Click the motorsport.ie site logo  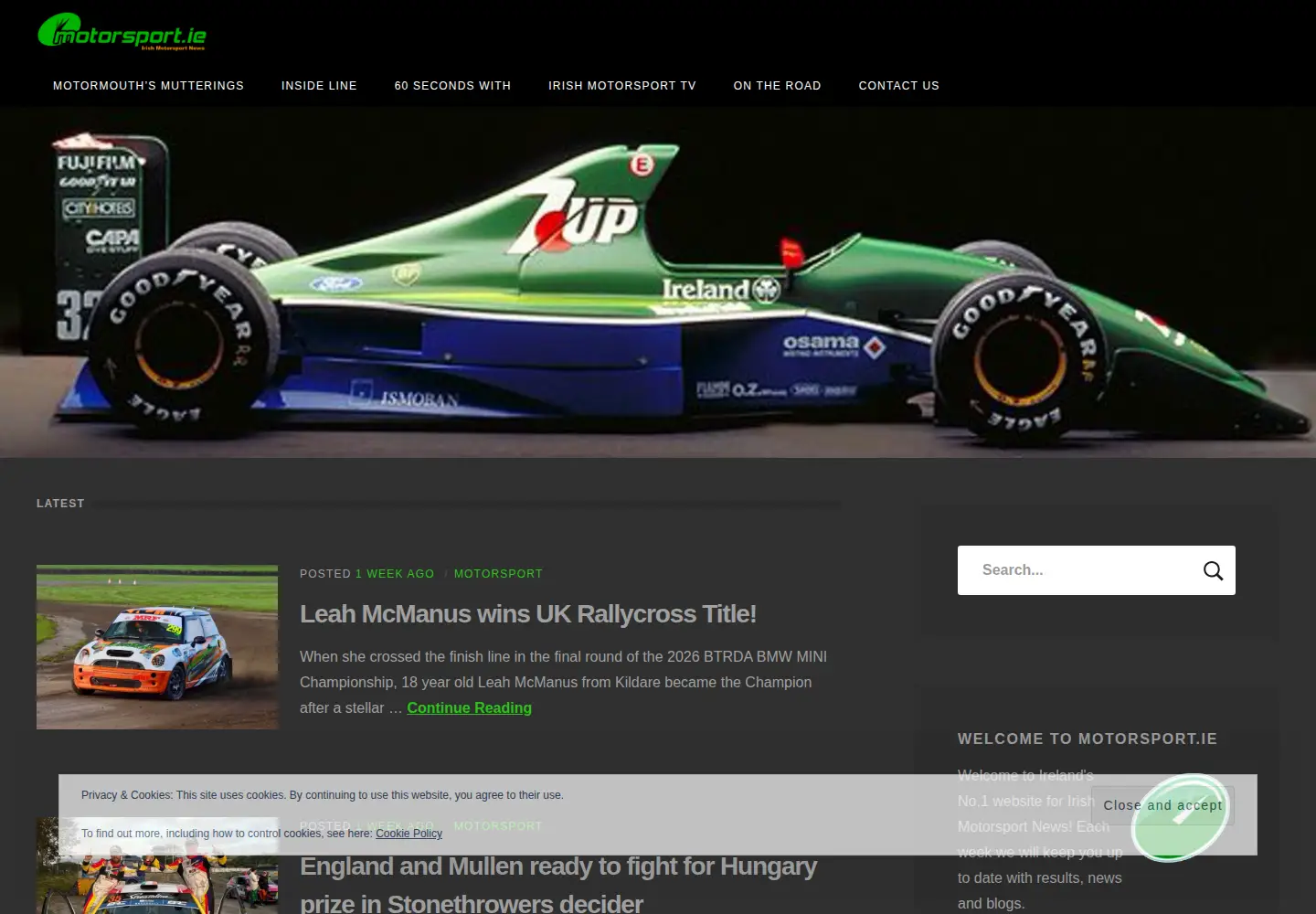coord(122,31)
